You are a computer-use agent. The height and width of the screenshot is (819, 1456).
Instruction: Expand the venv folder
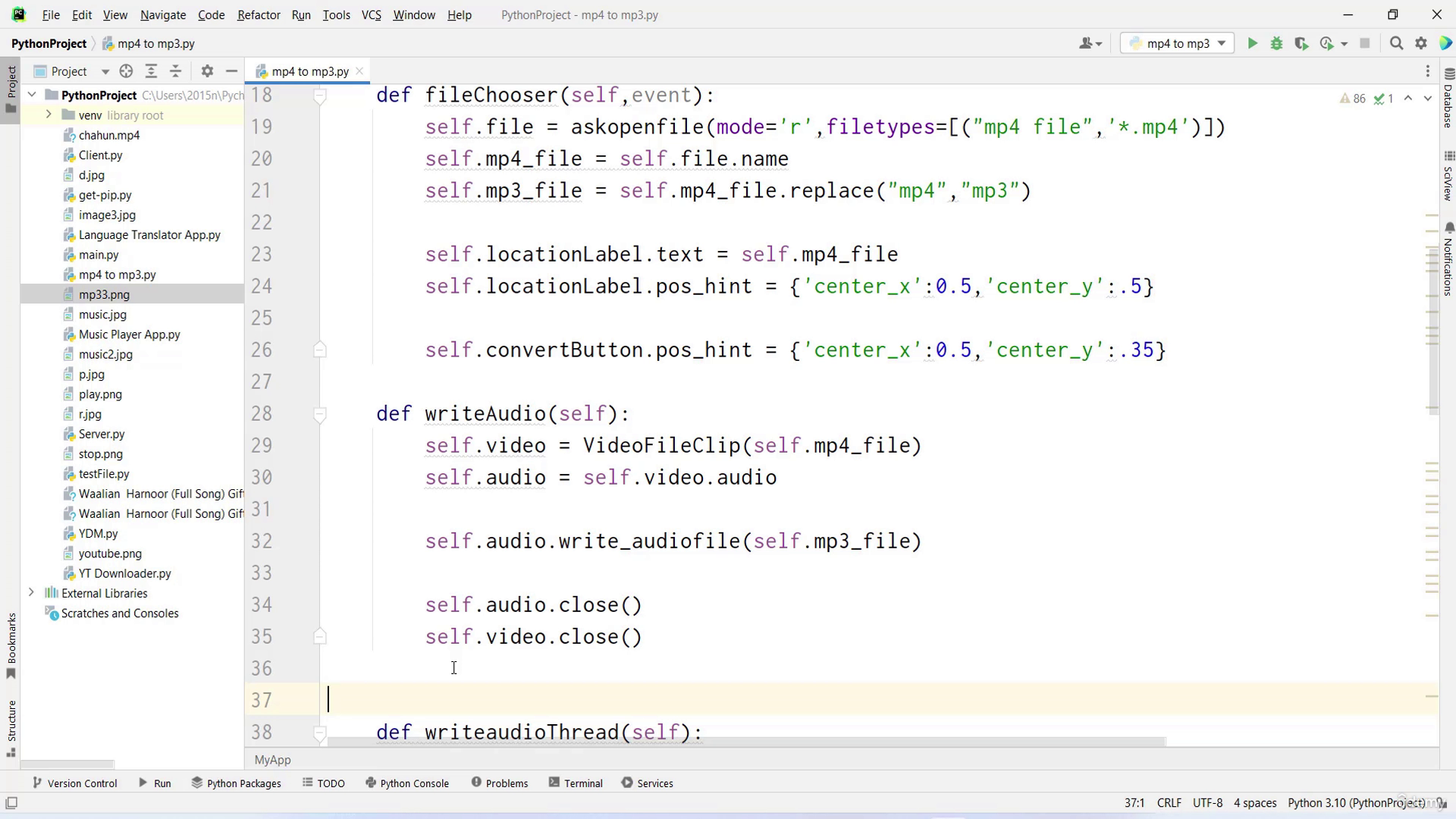[49, 115]
